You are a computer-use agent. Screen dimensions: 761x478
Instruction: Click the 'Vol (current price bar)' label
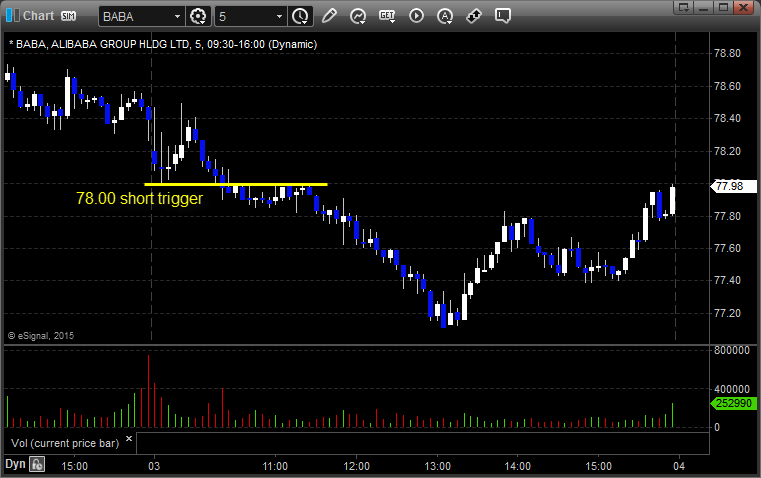coord(65,443)
